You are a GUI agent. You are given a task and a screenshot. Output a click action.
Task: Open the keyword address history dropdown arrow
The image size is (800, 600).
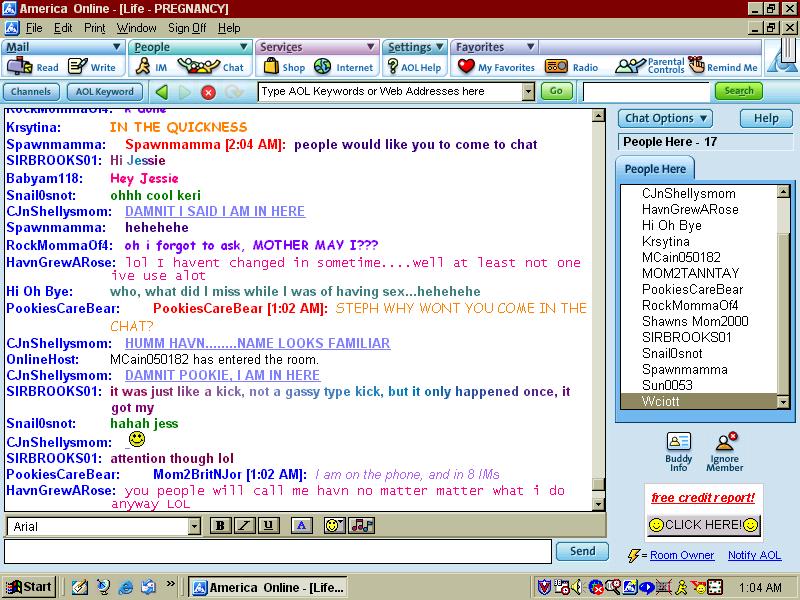pyautogui.click(x=528, y=92)
